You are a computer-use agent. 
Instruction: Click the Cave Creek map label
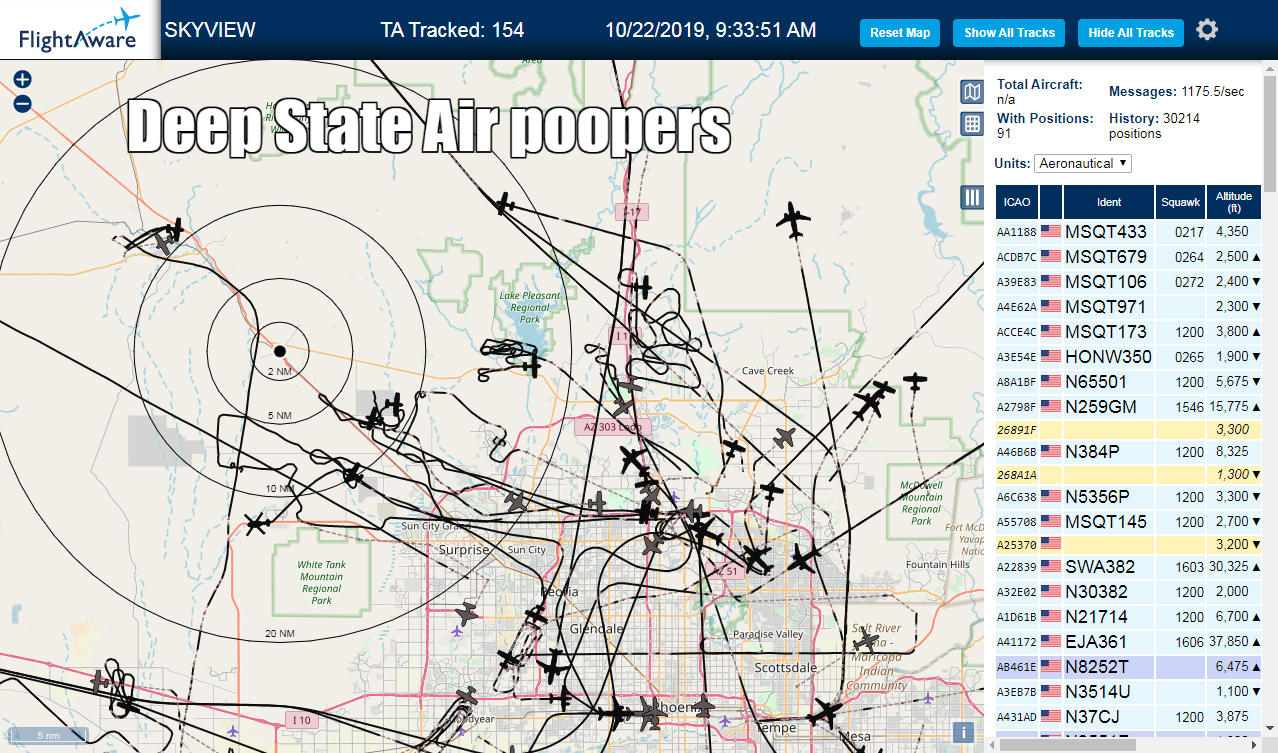768,371
